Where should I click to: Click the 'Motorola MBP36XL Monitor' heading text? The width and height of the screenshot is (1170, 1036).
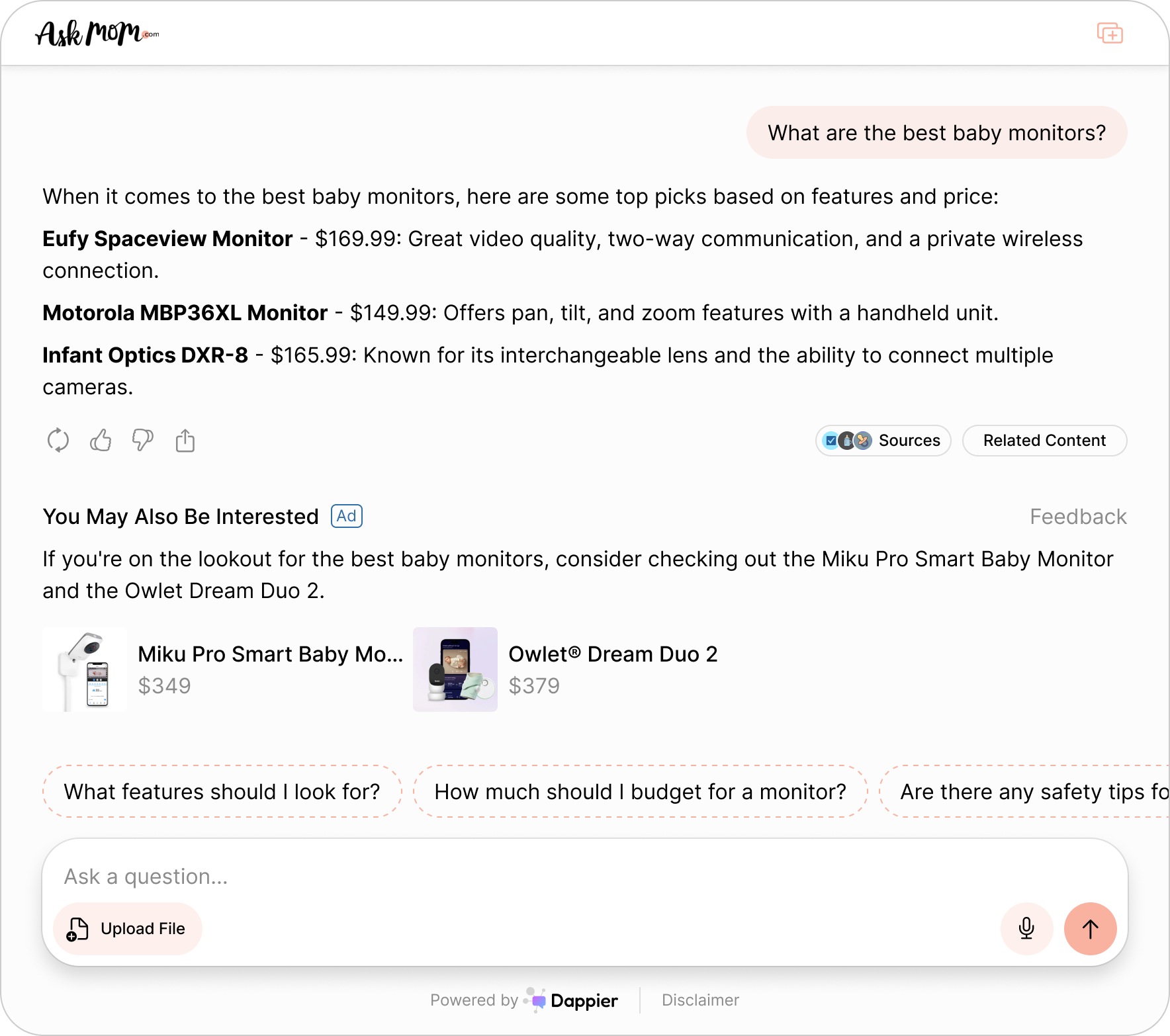point(185,313)
